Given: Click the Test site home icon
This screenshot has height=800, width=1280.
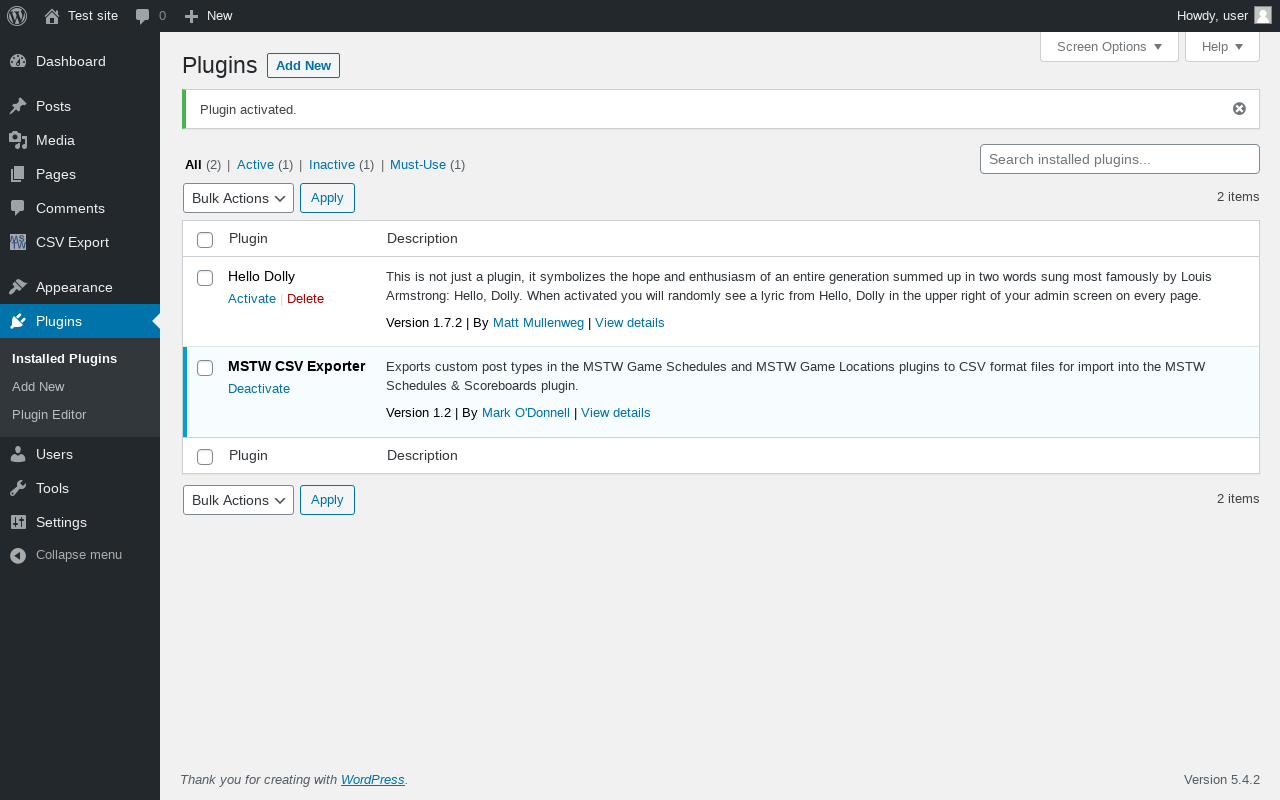Looking at the screenshot, I should 52,16.
